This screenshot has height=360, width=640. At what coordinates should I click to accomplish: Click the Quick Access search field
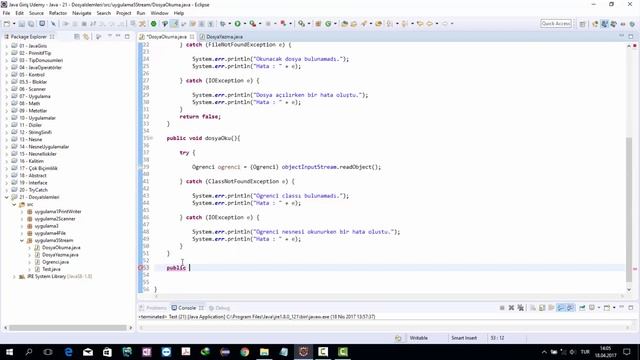556,24
